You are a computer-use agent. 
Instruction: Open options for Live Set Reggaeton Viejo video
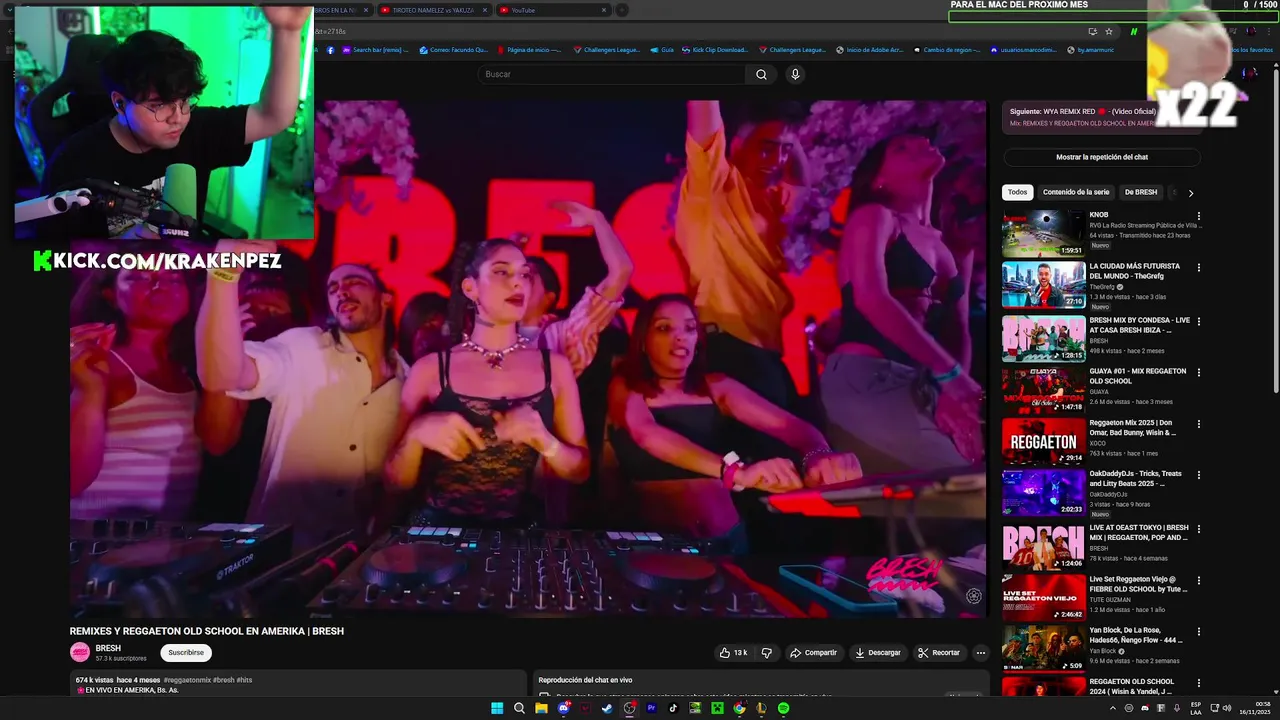1199,580
